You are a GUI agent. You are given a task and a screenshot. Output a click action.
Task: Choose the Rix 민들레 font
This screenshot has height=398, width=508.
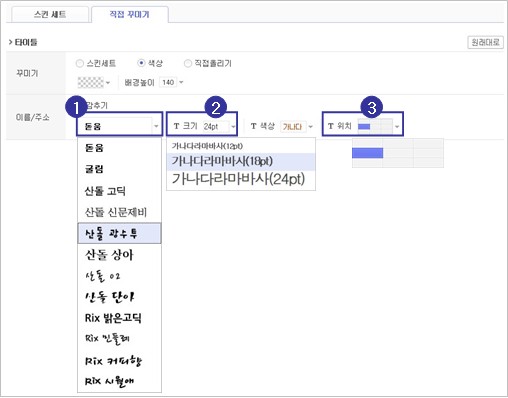[119, 339]
